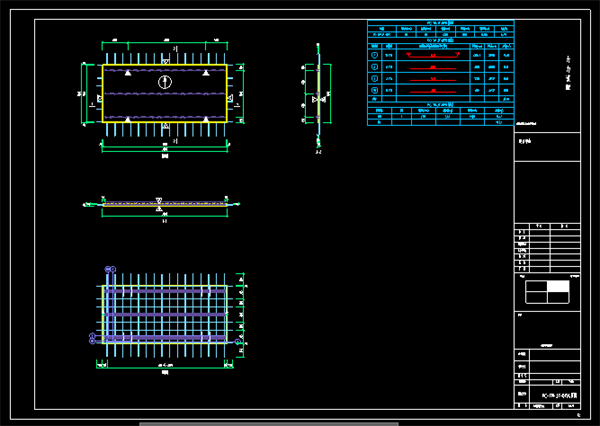Select the first circled number in the cyan rebar table

[x=375, y=55]
